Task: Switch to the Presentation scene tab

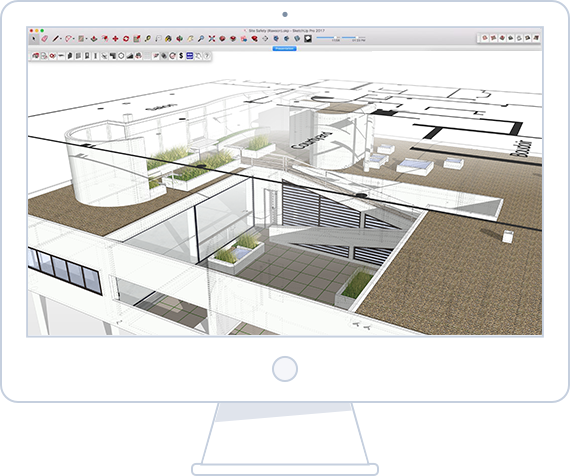Action: 284,48
